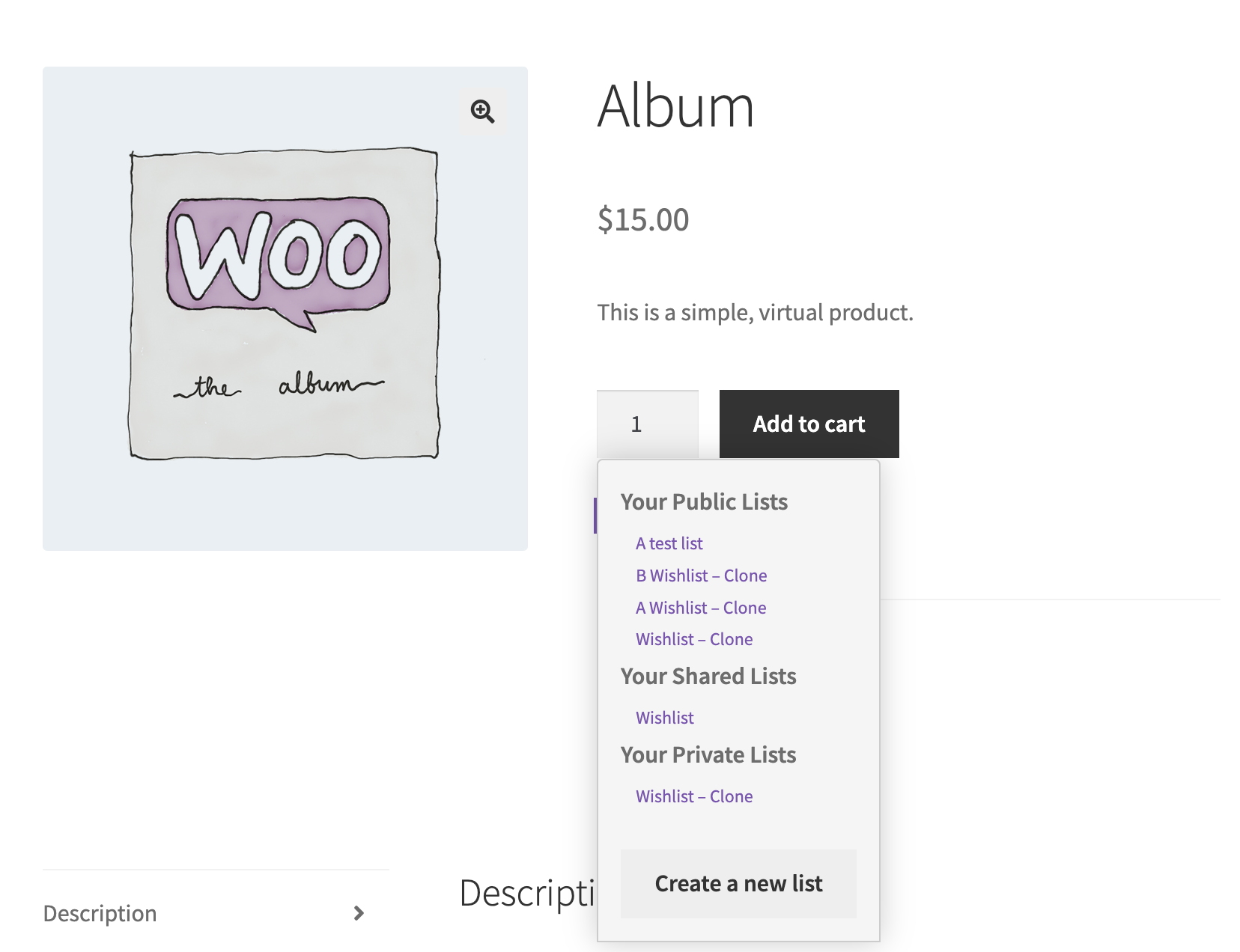The width and height of the screenshot is (1240, 952).
Task: Click the image zoom magnifier icon
Action: coord(482,112)
